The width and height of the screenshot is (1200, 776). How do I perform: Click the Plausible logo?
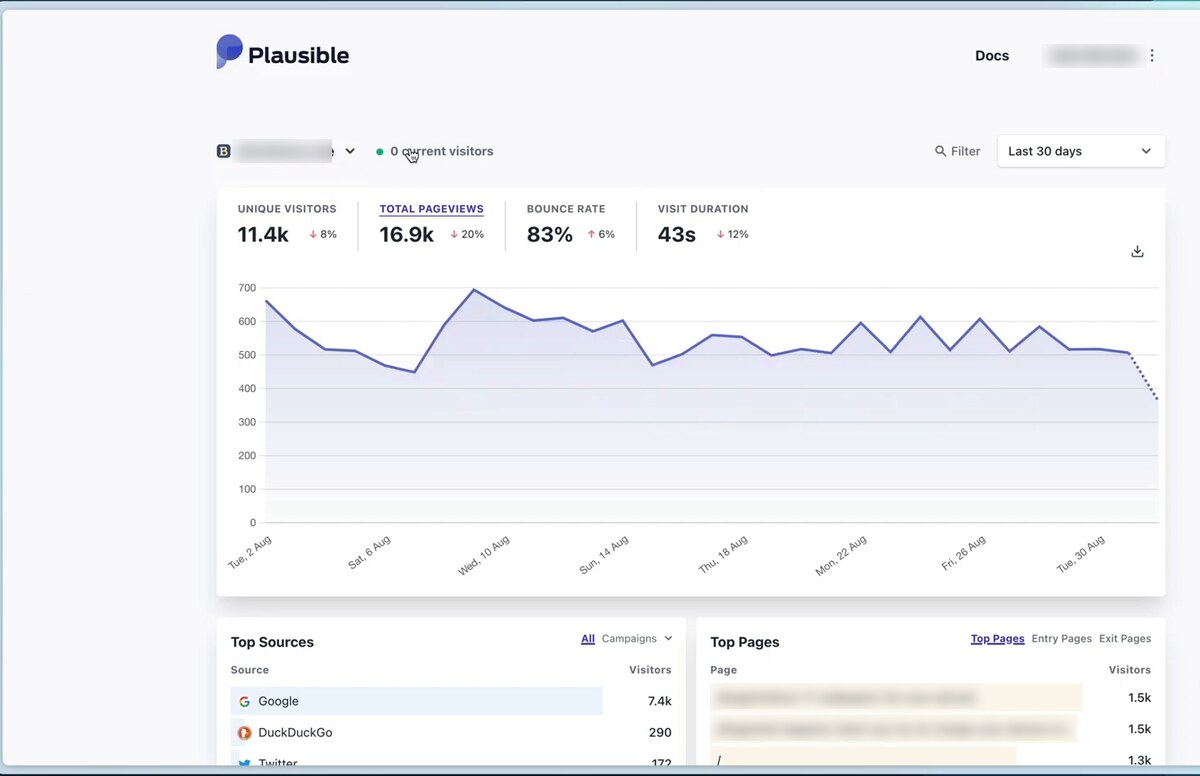coord(283,53)
